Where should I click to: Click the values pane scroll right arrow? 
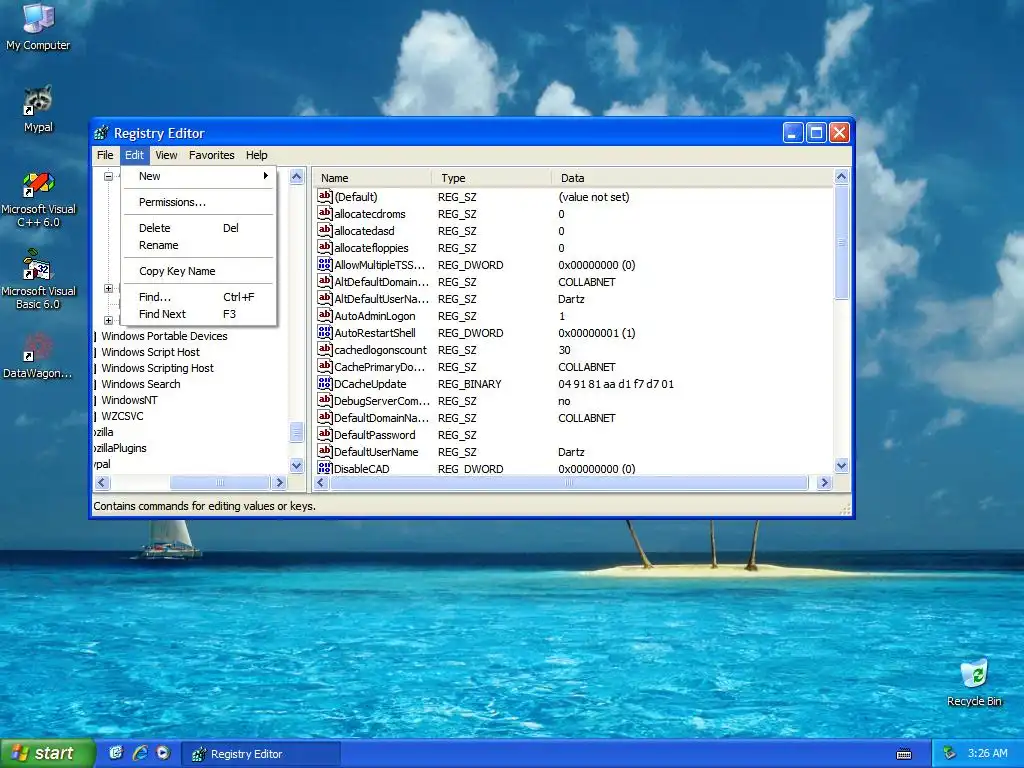tap(824, 483)
